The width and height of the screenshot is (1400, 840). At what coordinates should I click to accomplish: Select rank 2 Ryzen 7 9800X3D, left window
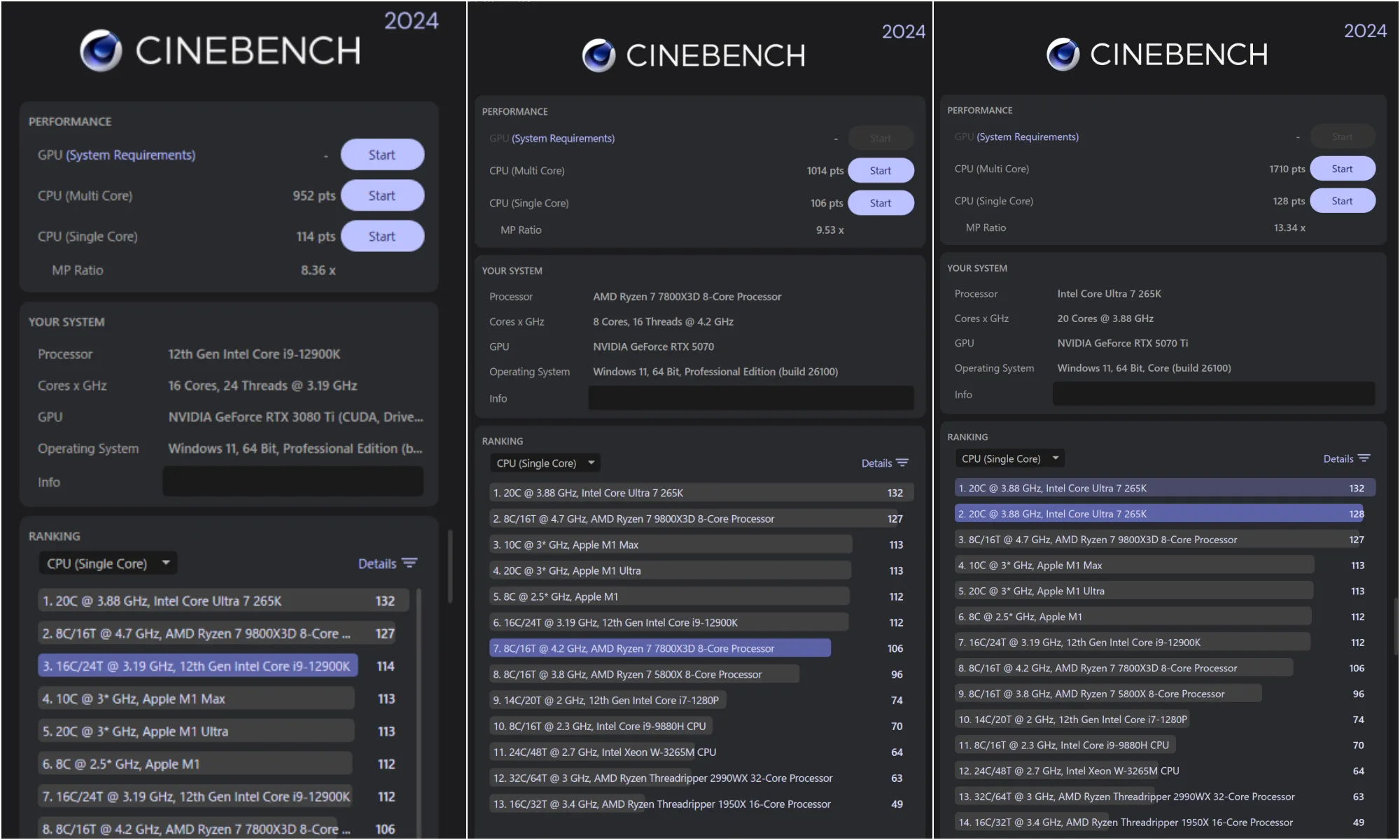click(218, 633)
